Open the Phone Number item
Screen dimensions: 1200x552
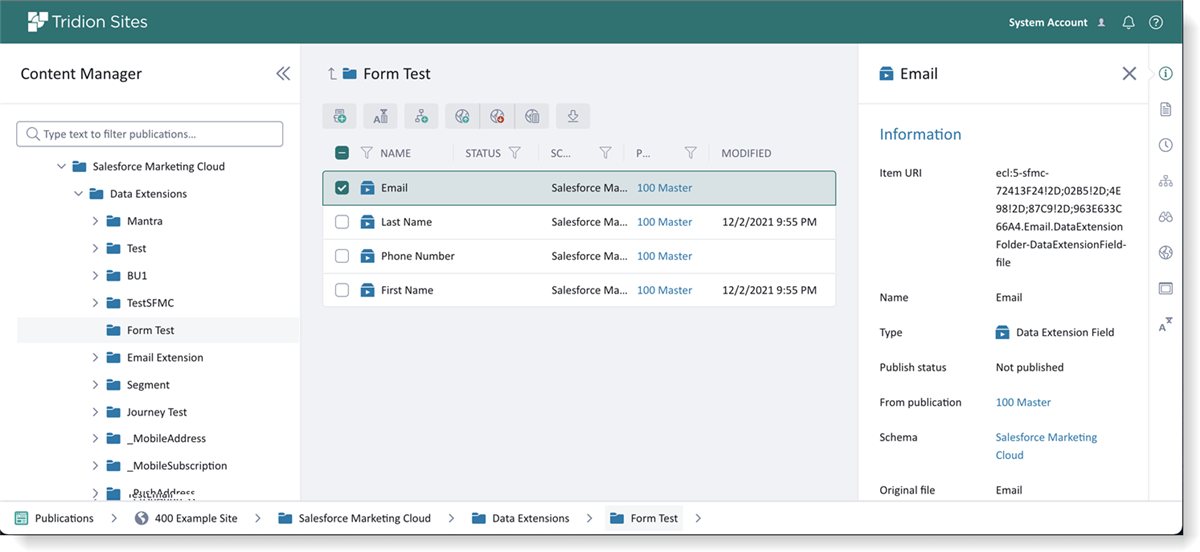[418, 256]
